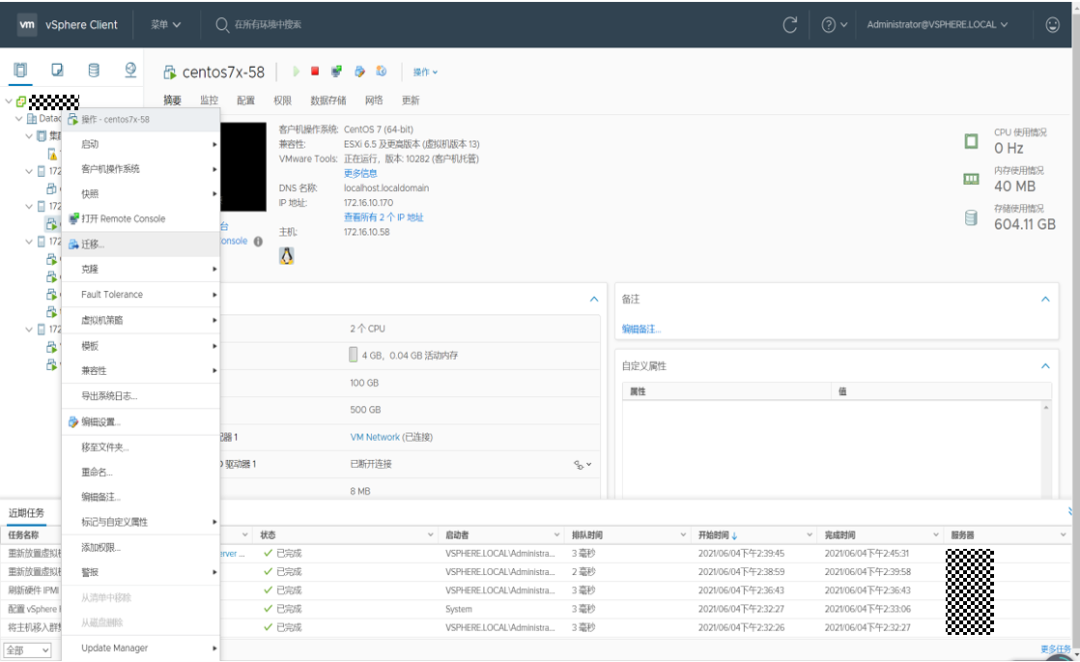Switch to VMs and Templates inventory icon

[58, 70]
